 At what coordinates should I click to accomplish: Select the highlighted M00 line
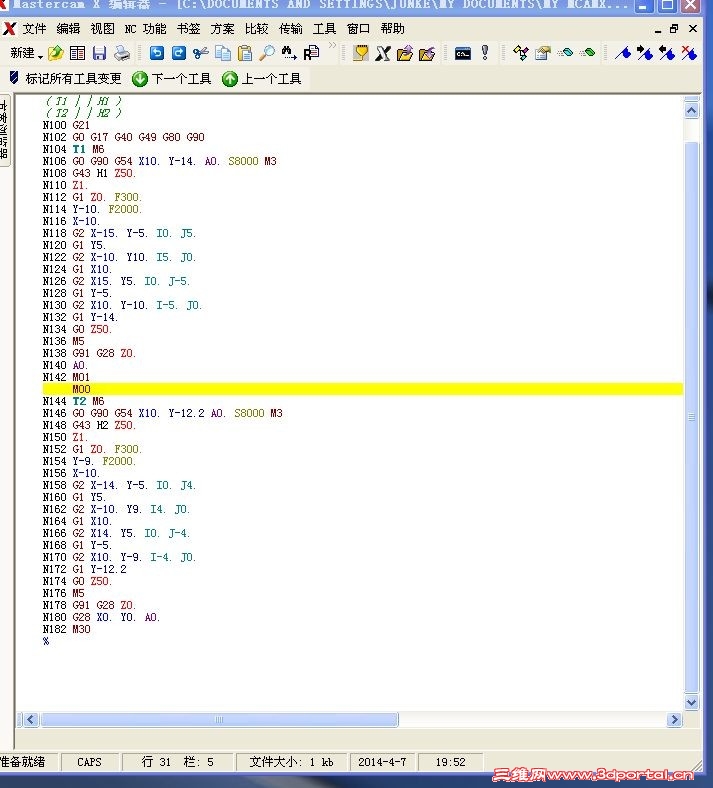[x=362, y=389]
